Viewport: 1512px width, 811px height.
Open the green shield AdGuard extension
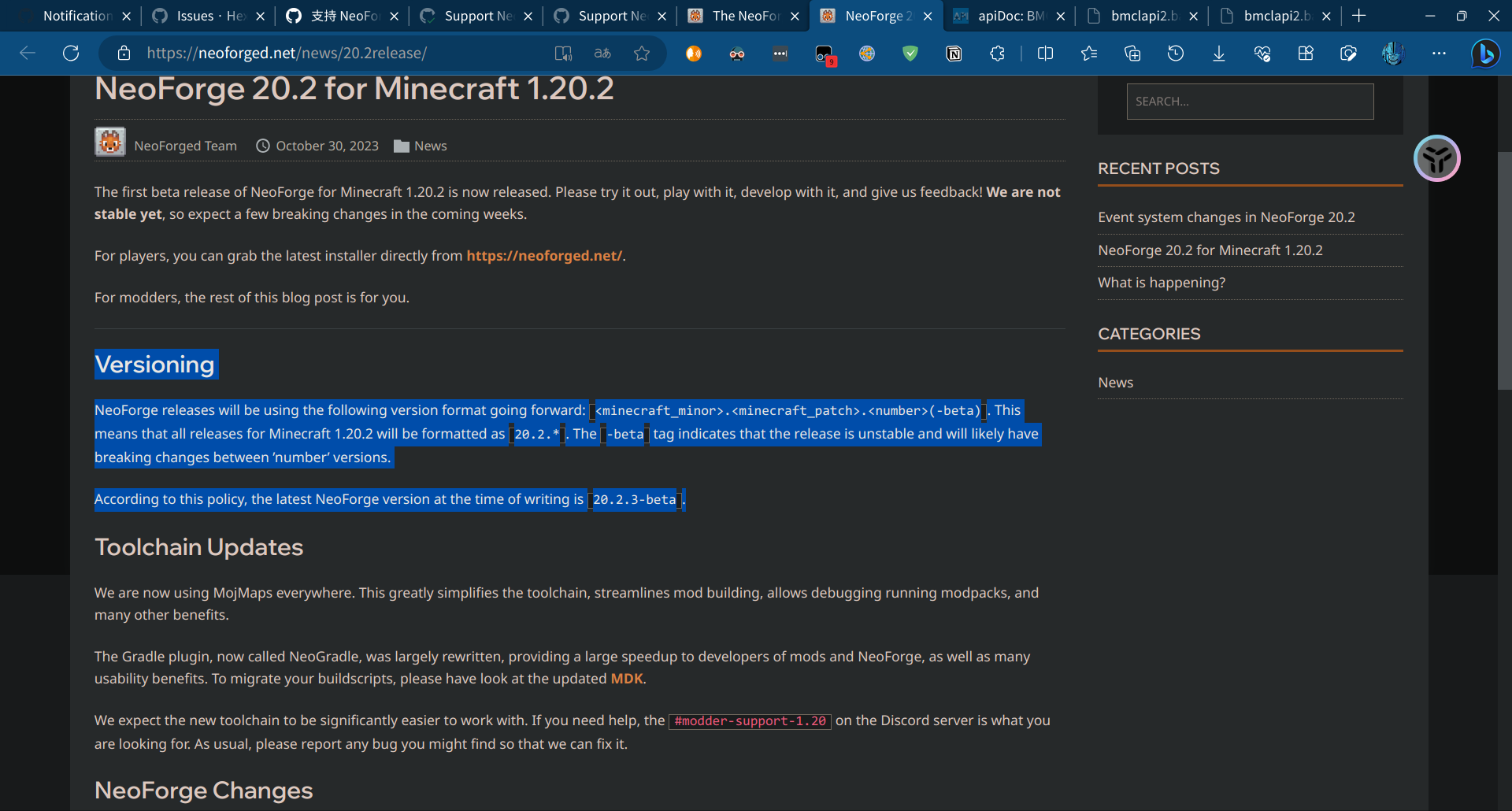(910, 53)
